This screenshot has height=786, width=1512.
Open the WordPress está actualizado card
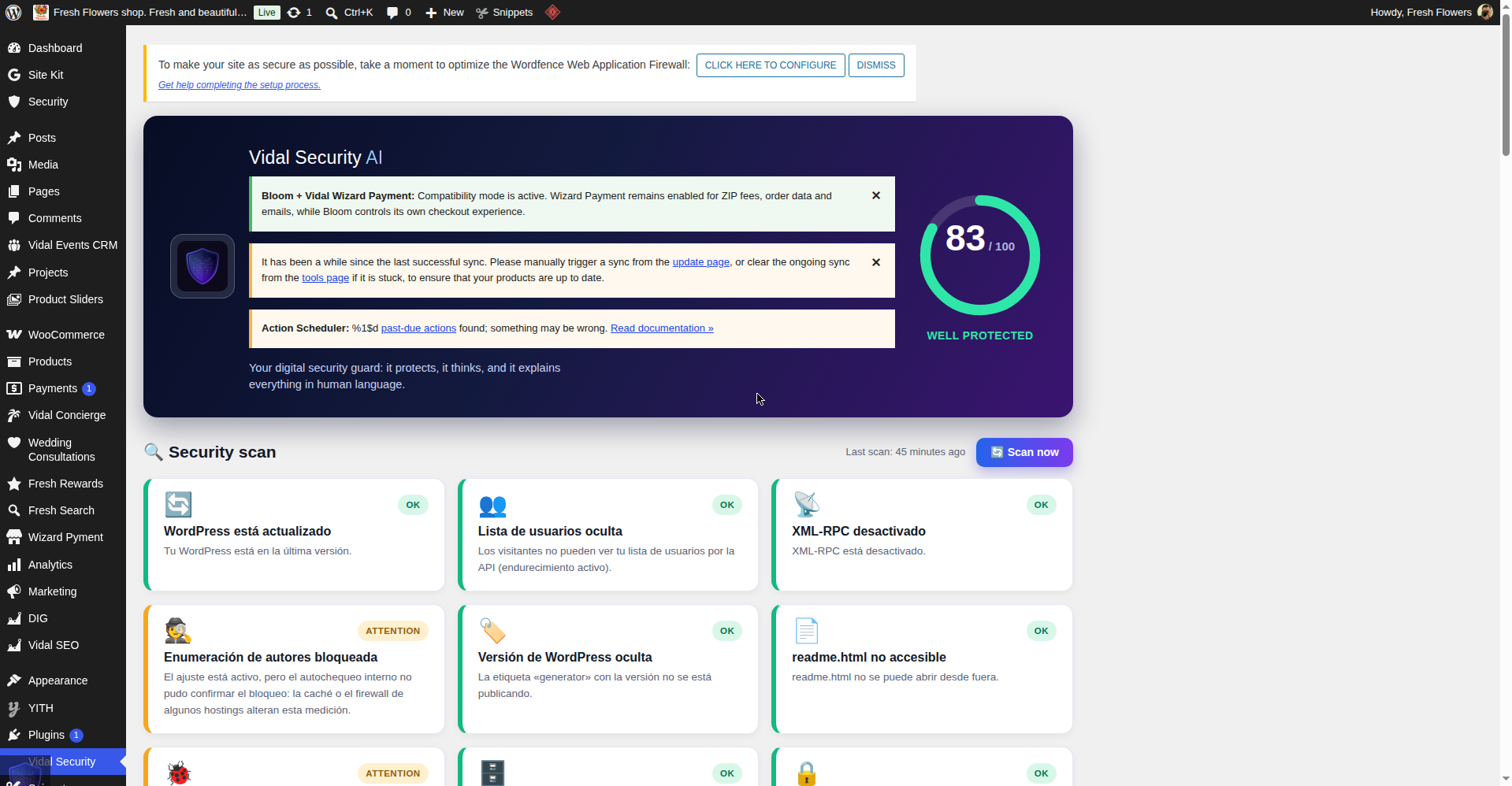tap(294, 535)
